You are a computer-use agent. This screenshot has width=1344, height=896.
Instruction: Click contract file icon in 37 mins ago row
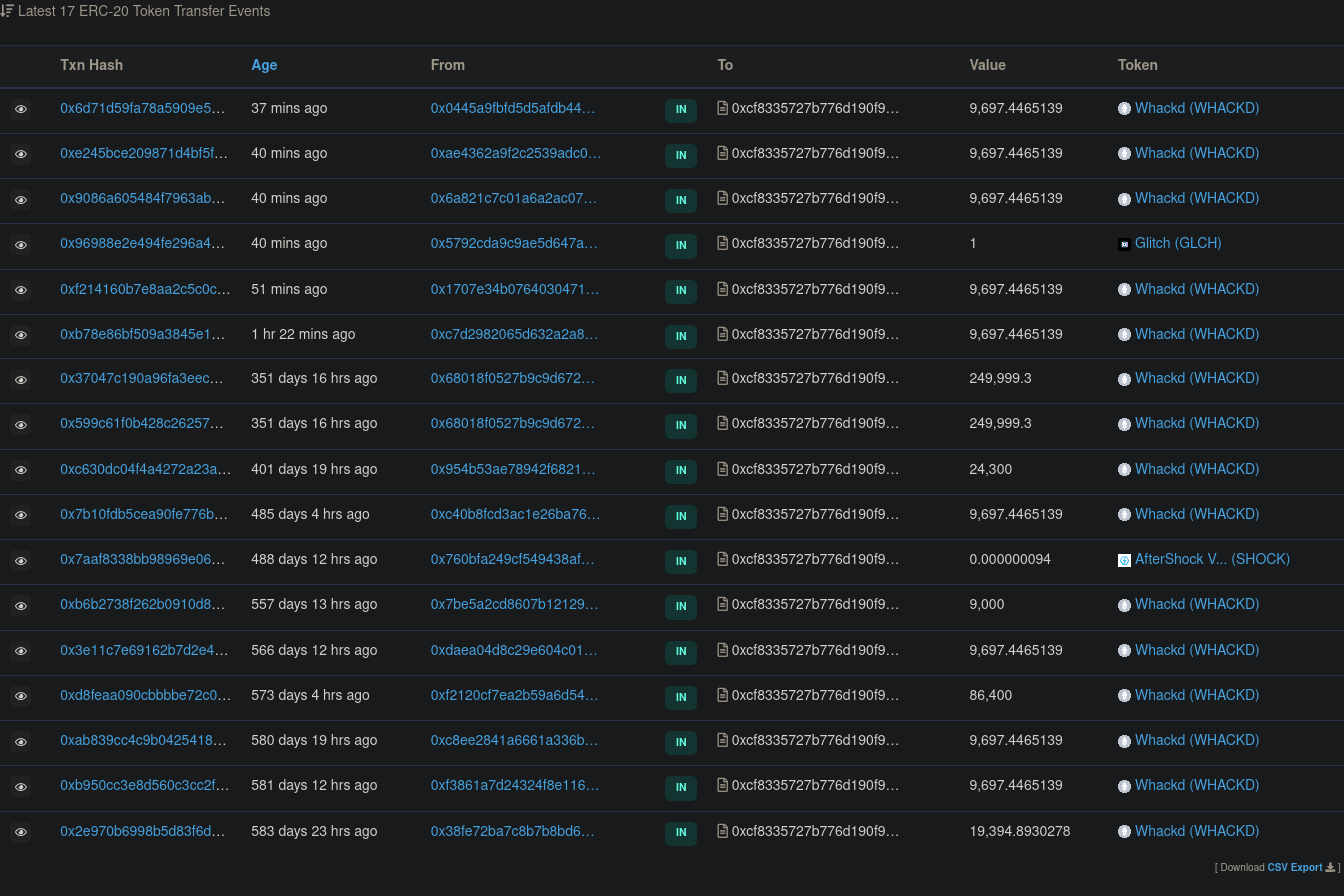tap(723, 108)
